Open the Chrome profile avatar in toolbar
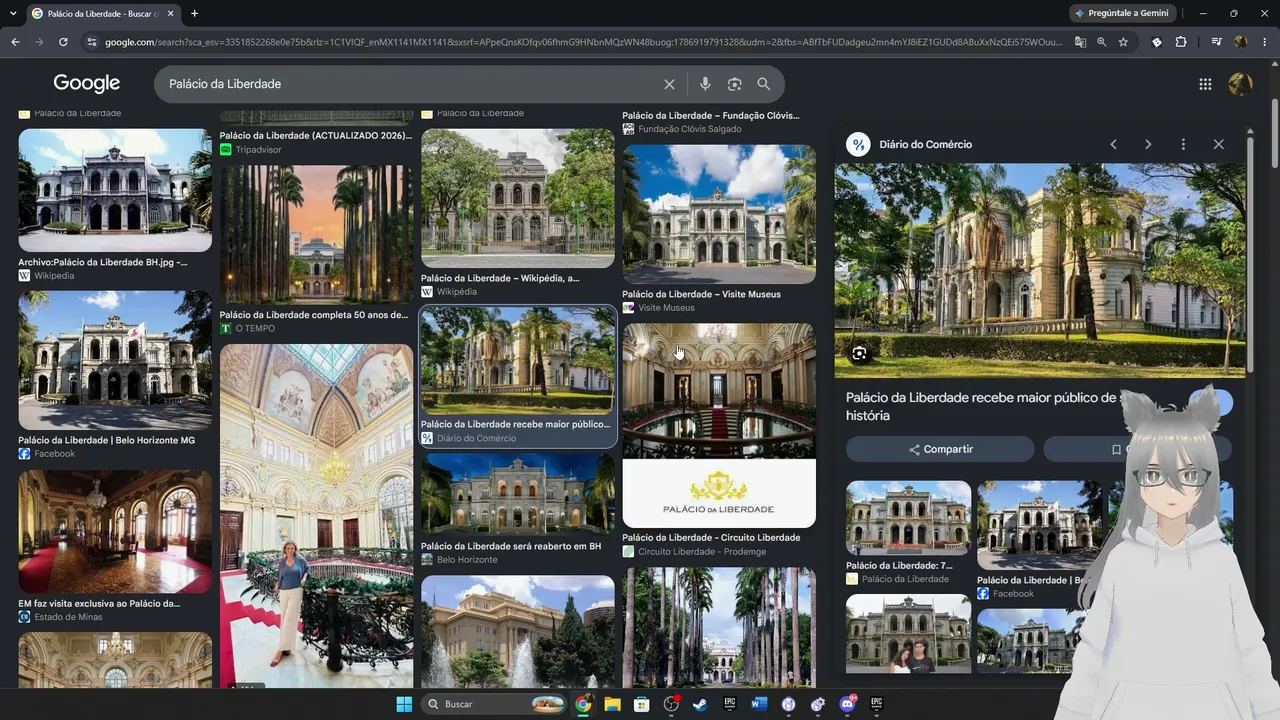This screenshot has width=1280, height=720. pyautogui.click(x=1240, y=42)
